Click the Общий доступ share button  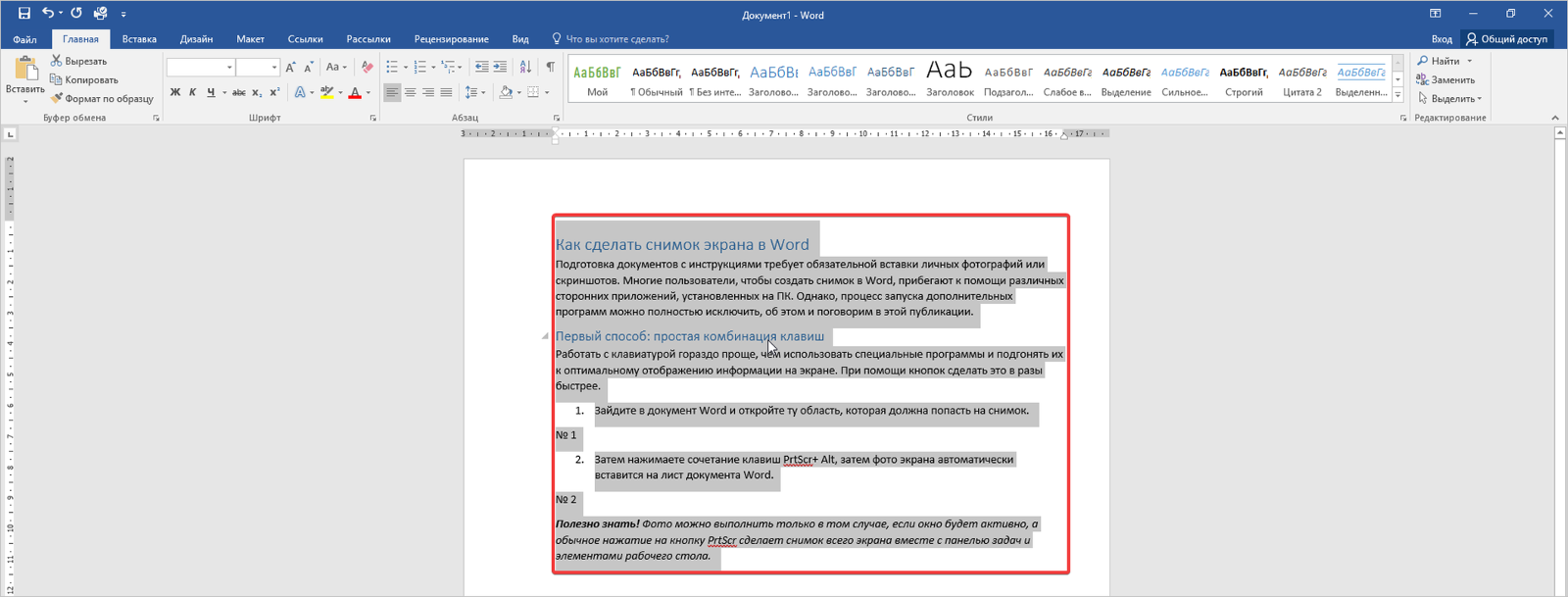pos(1507,39)
